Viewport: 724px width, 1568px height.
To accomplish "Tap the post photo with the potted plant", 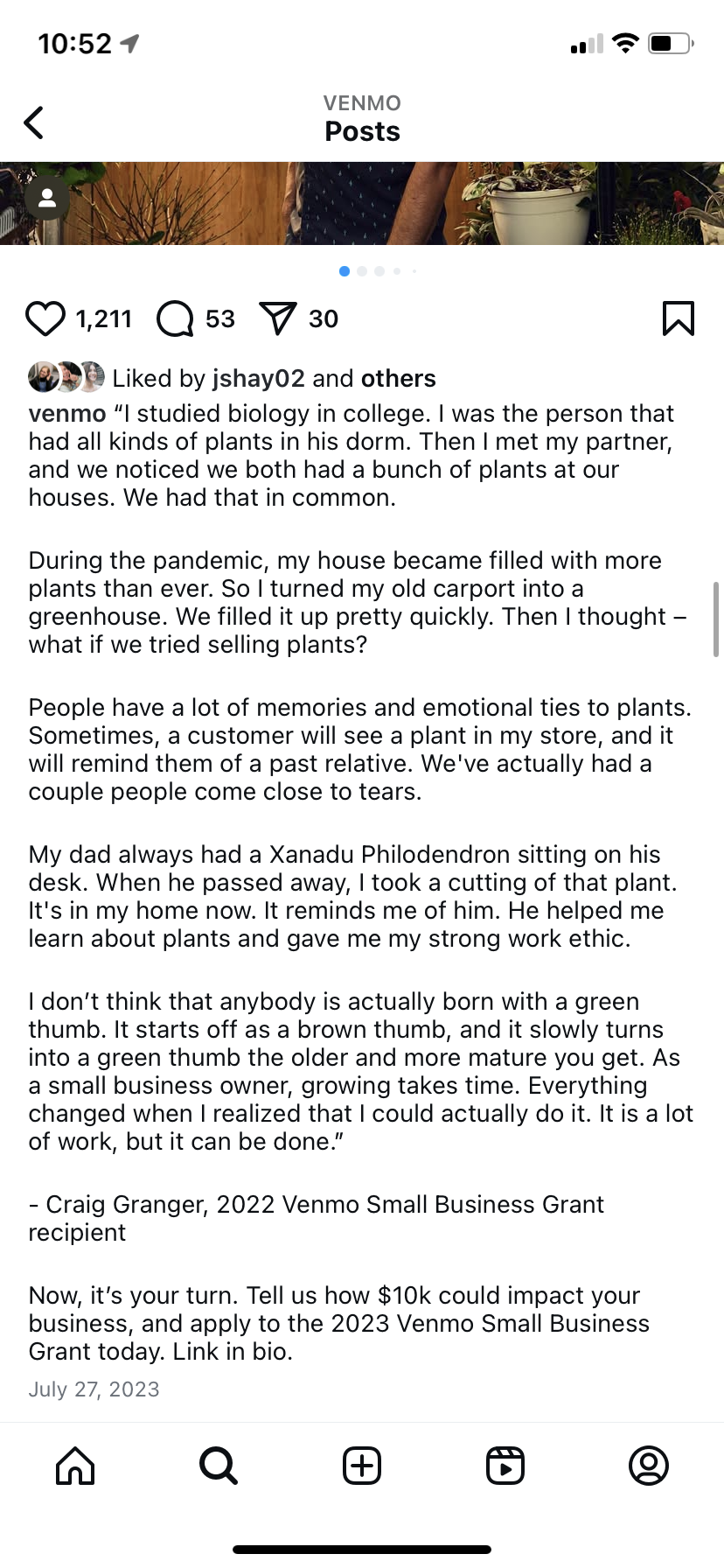I will click(362, 203).
